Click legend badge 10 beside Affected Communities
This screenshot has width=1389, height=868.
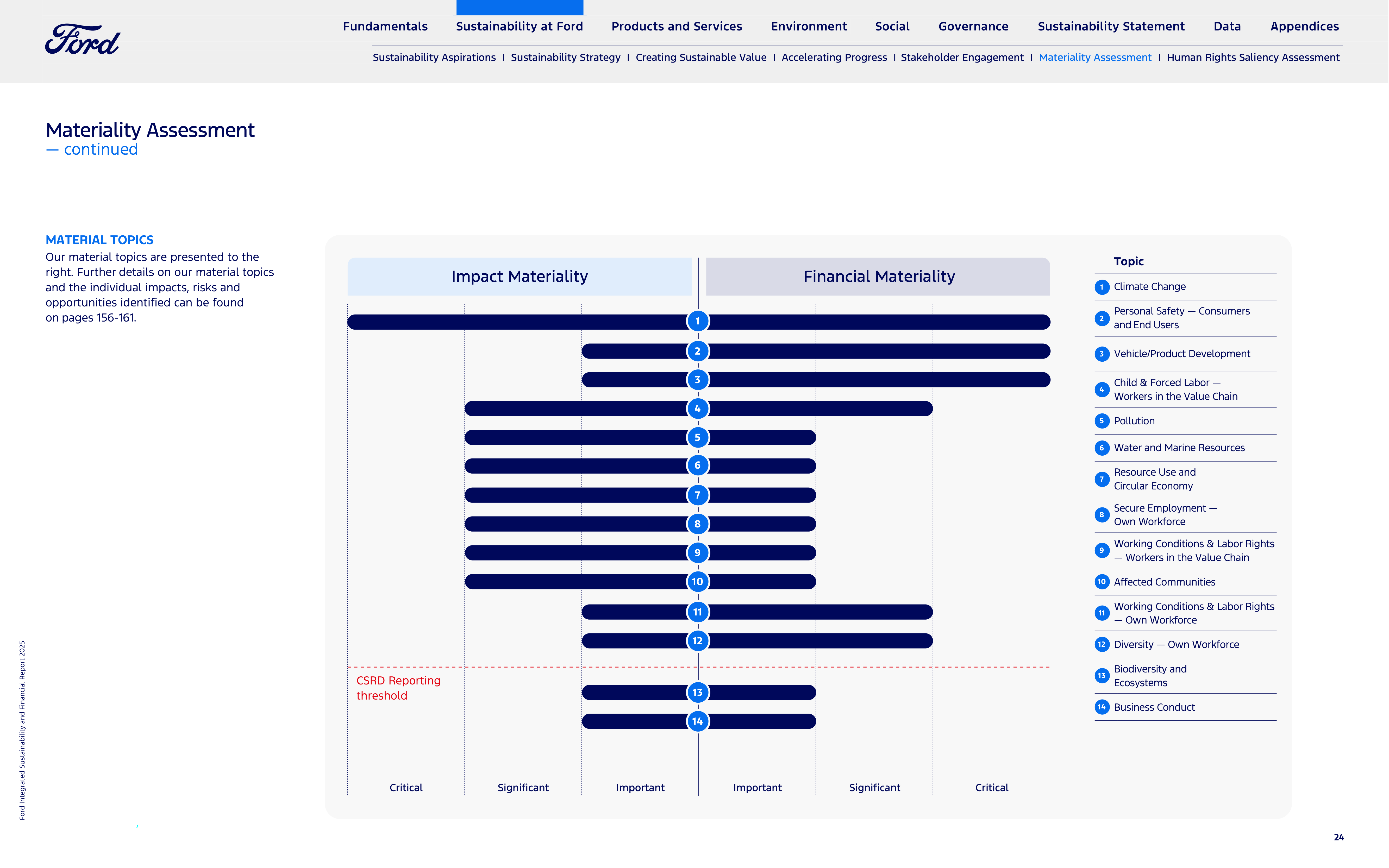pos(1101,582)
